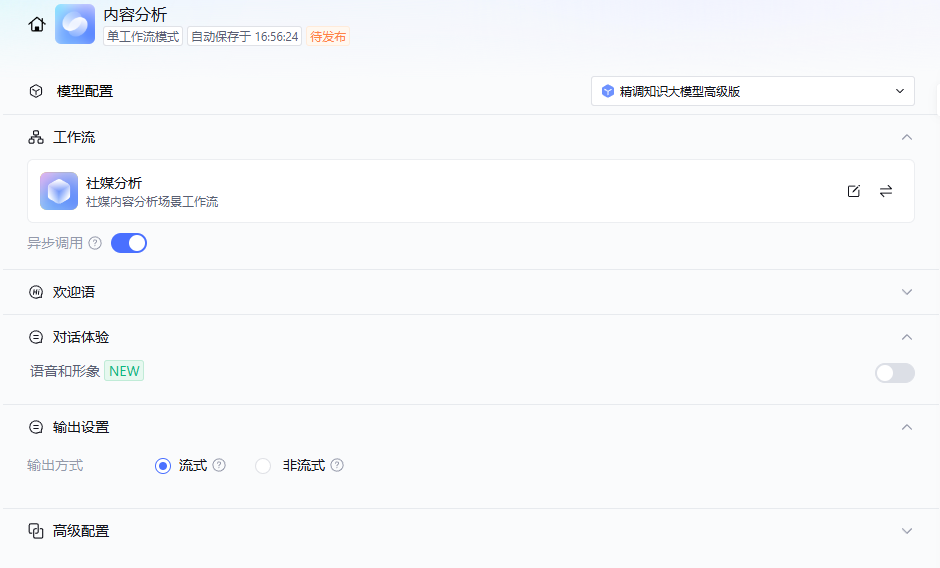Viewport: 940px width, 568px height.
Task: Show help for 异步调用
Action: click(x=95, y=243)
